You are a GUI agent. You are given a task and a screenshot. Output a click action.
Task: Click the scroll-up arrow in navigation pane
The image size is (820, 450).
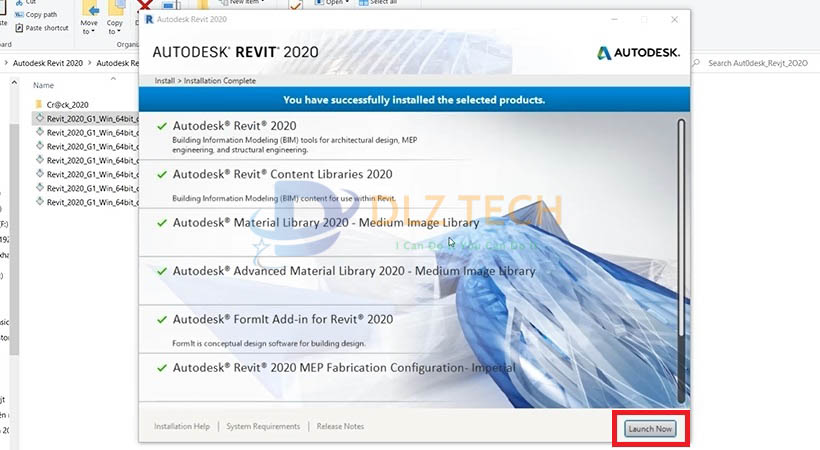14,83
